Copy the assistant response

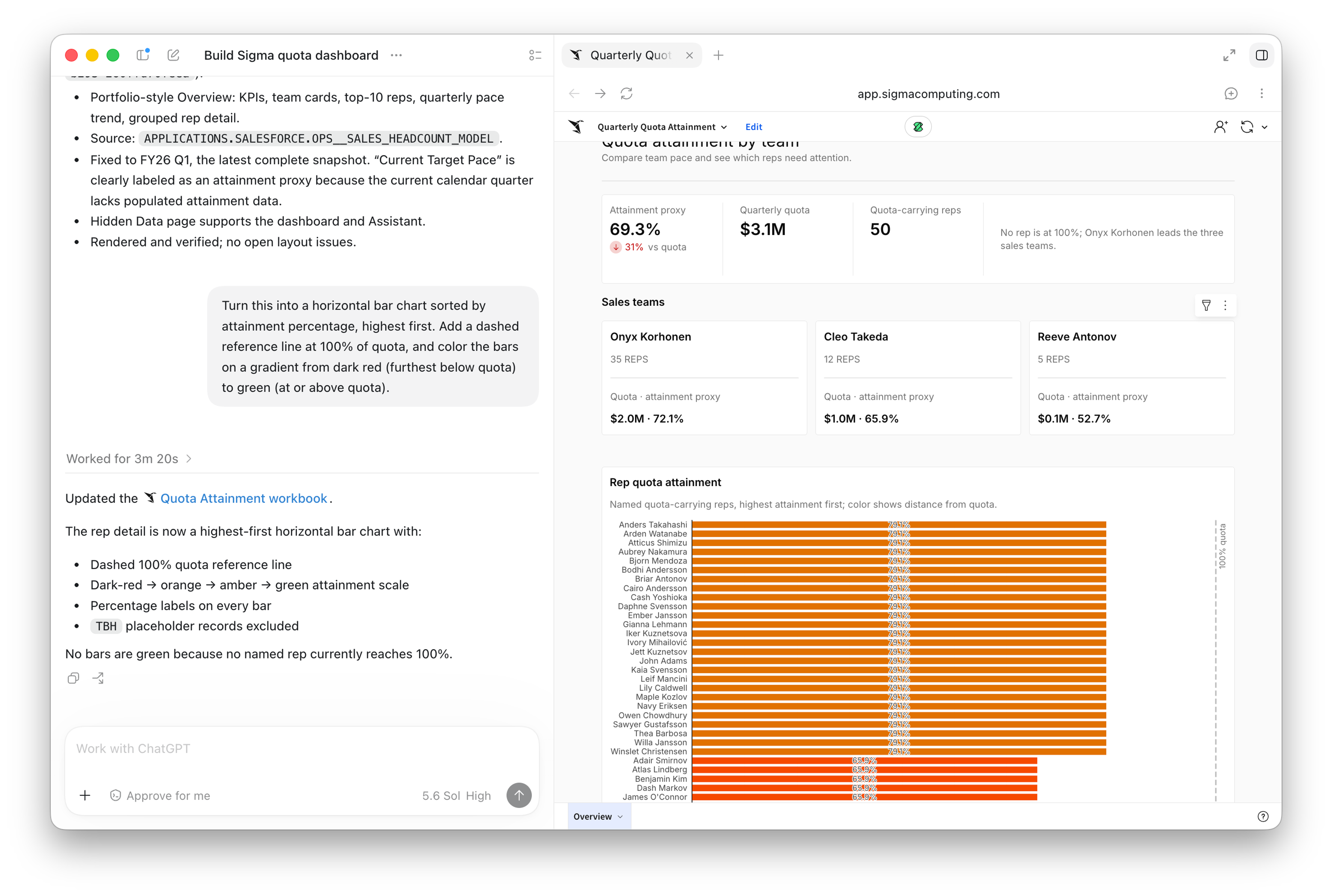(x=73, y=678)
